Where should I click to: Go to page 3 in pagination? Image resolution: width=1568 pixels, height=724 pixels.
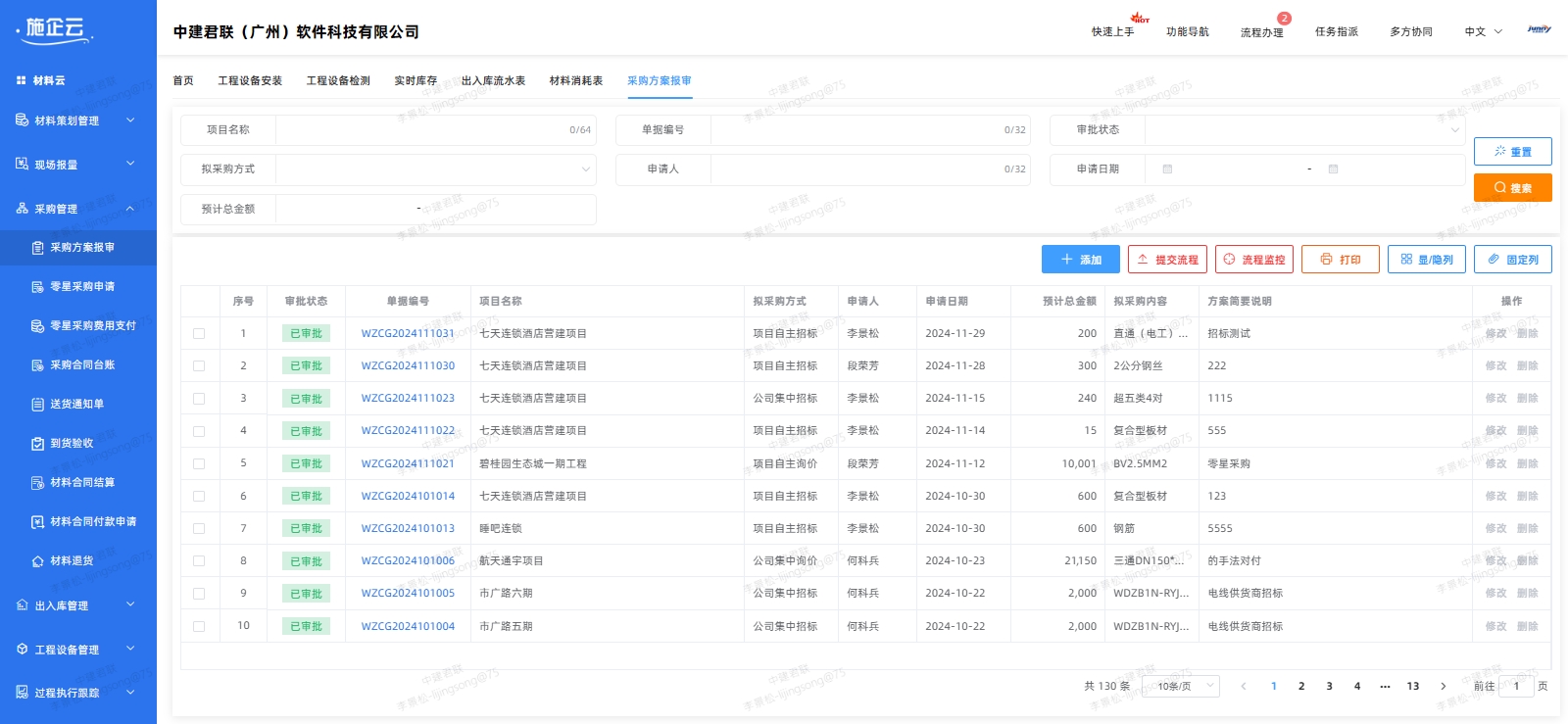[x=1329, y=687]
